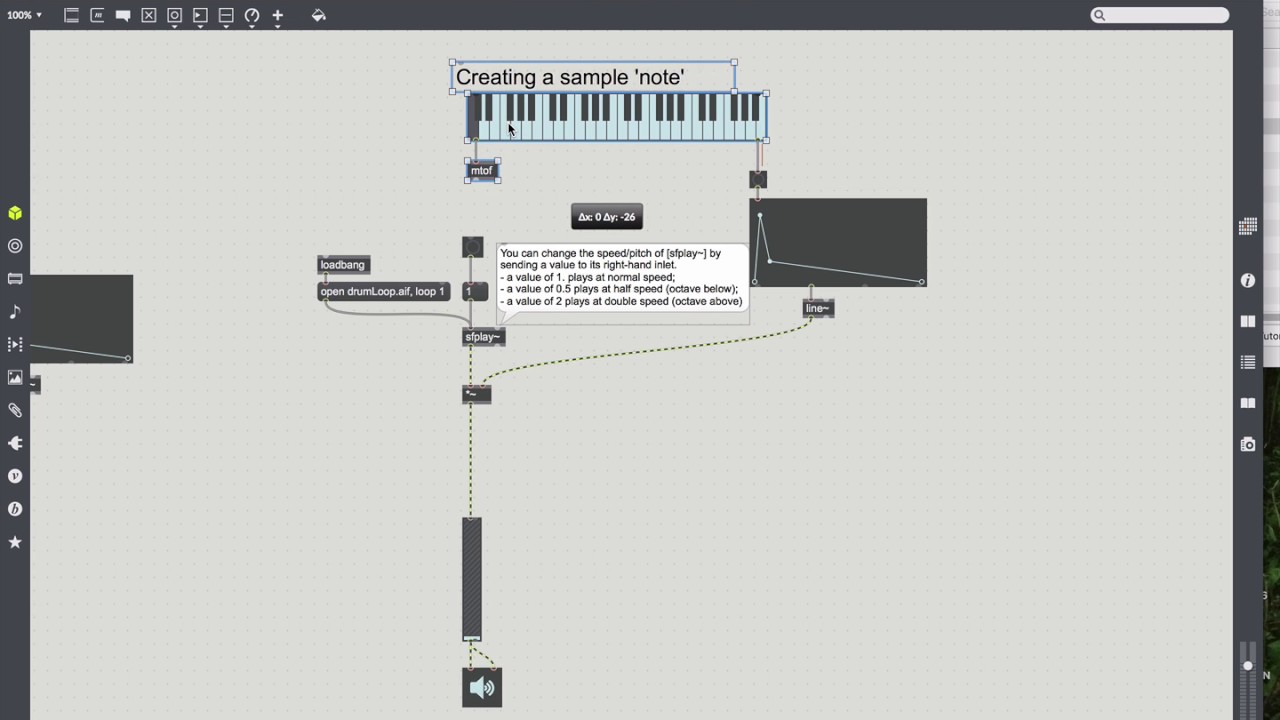Screen dimensions: 1280x720
Task: Open the images sidebar icon
Action: (x=15, y=377)
